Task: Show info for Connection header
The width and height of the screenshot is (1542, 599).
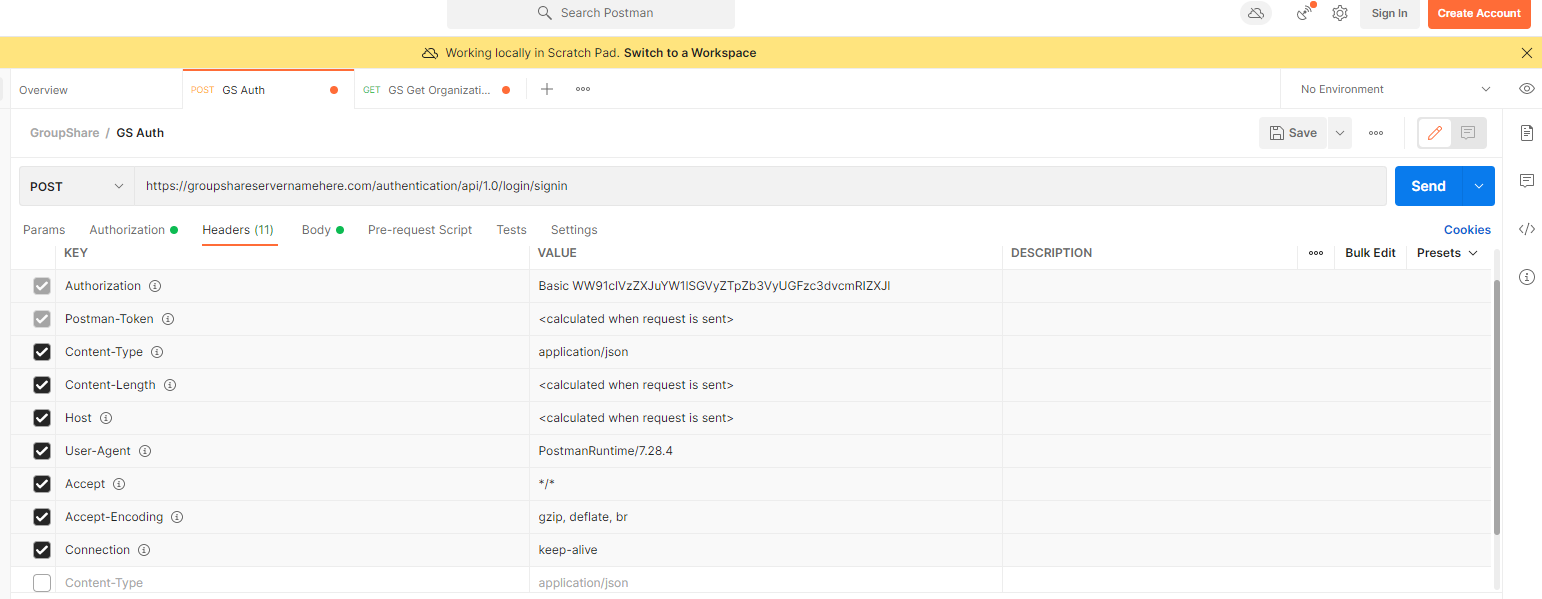Action: pos(144,550)
